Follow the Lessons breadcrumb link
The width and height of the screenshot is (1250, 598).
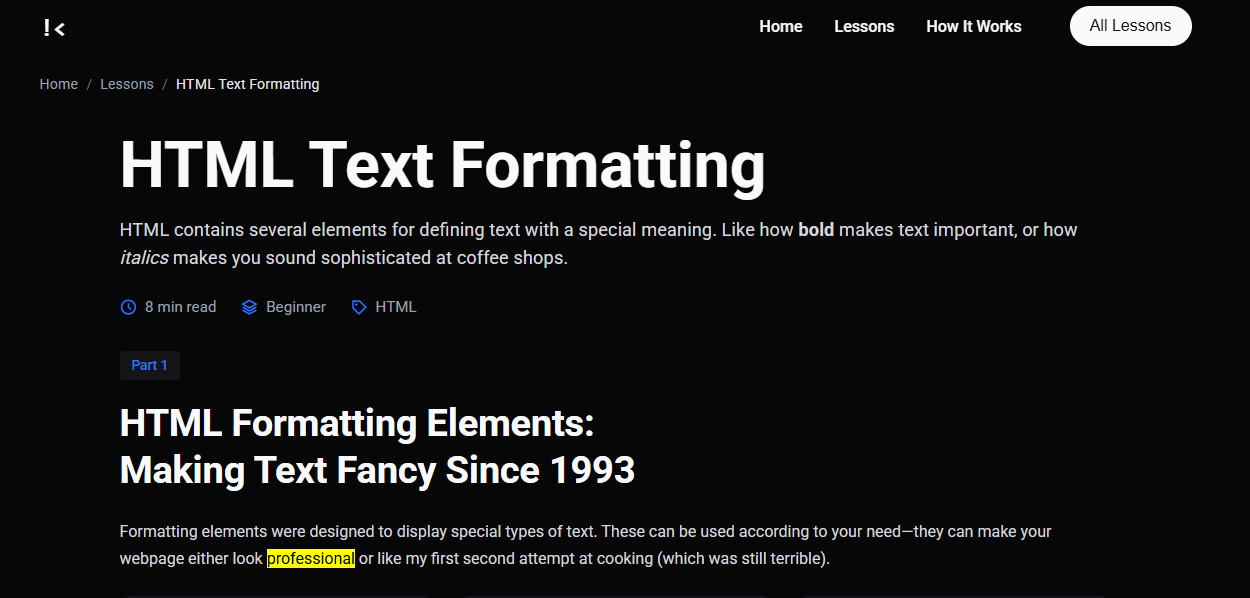pos(127,84)
